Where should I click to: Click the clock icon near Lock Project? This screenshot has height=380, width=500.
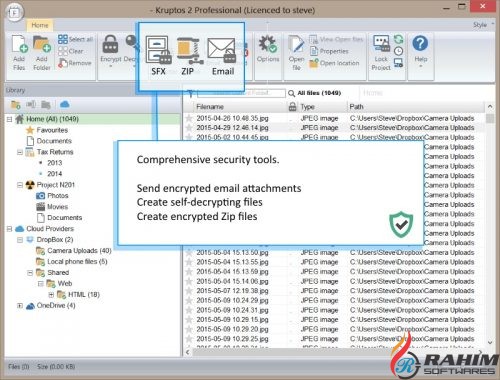pos(398,51)
